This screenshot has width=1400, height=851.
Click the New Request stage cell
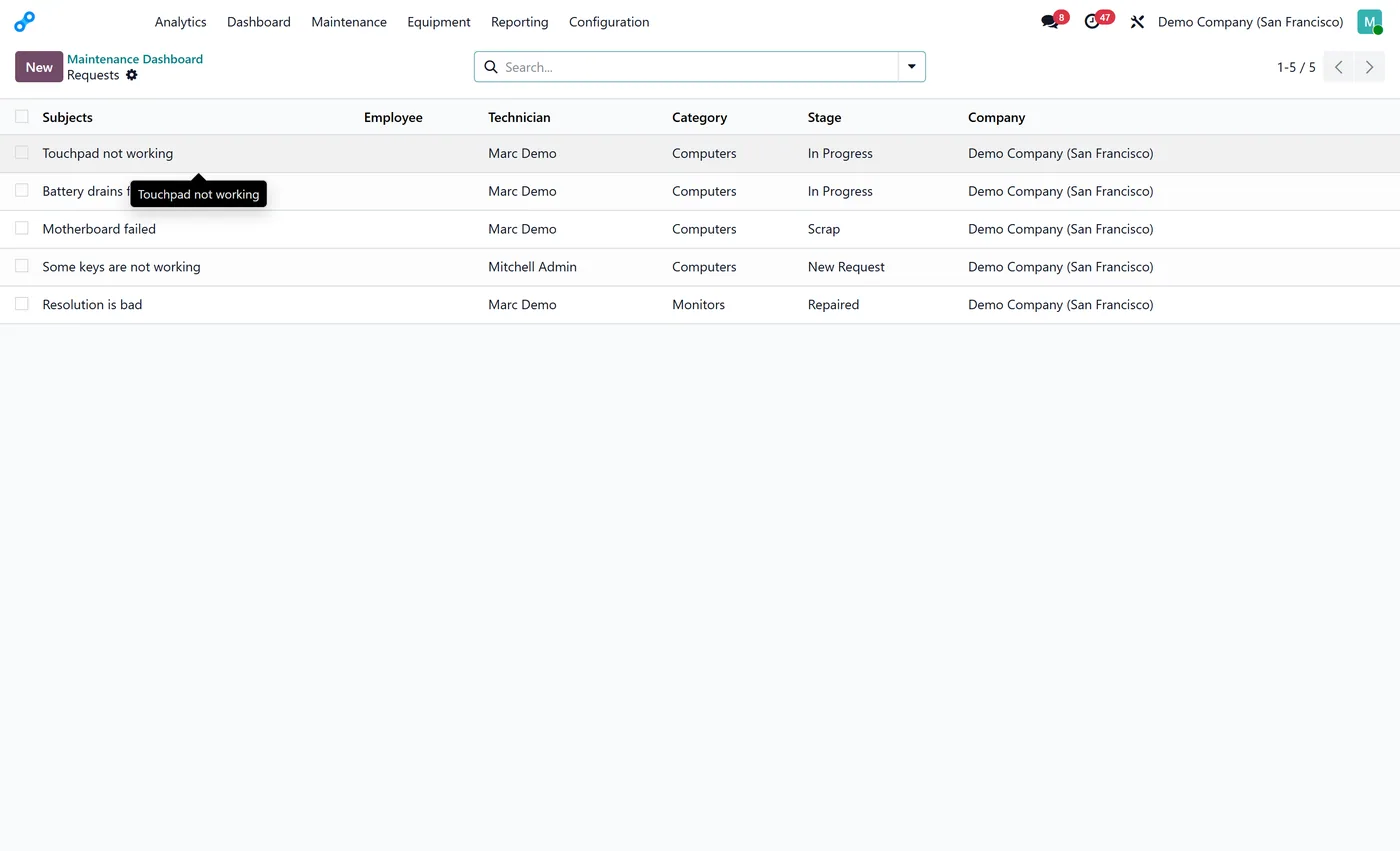click(846, 267)
